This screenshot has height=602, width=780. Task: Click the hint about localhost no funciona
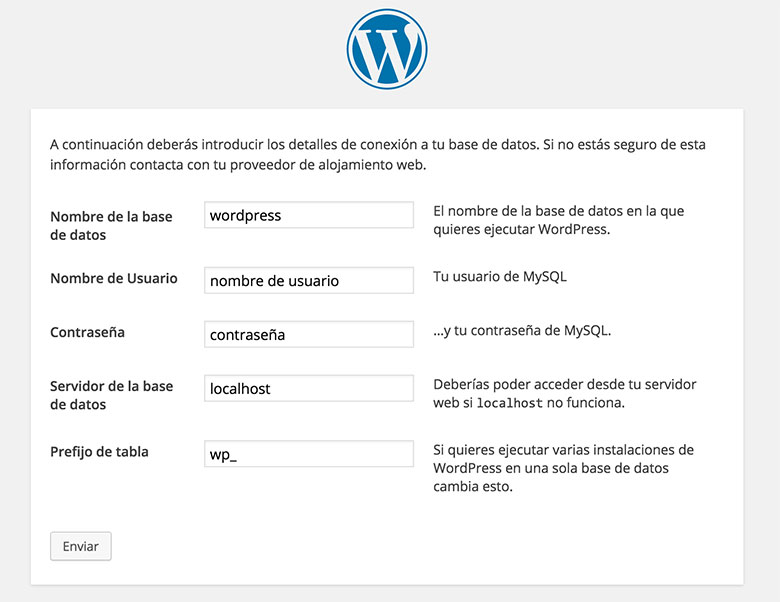pyautogui.click(x=565, y=393)
